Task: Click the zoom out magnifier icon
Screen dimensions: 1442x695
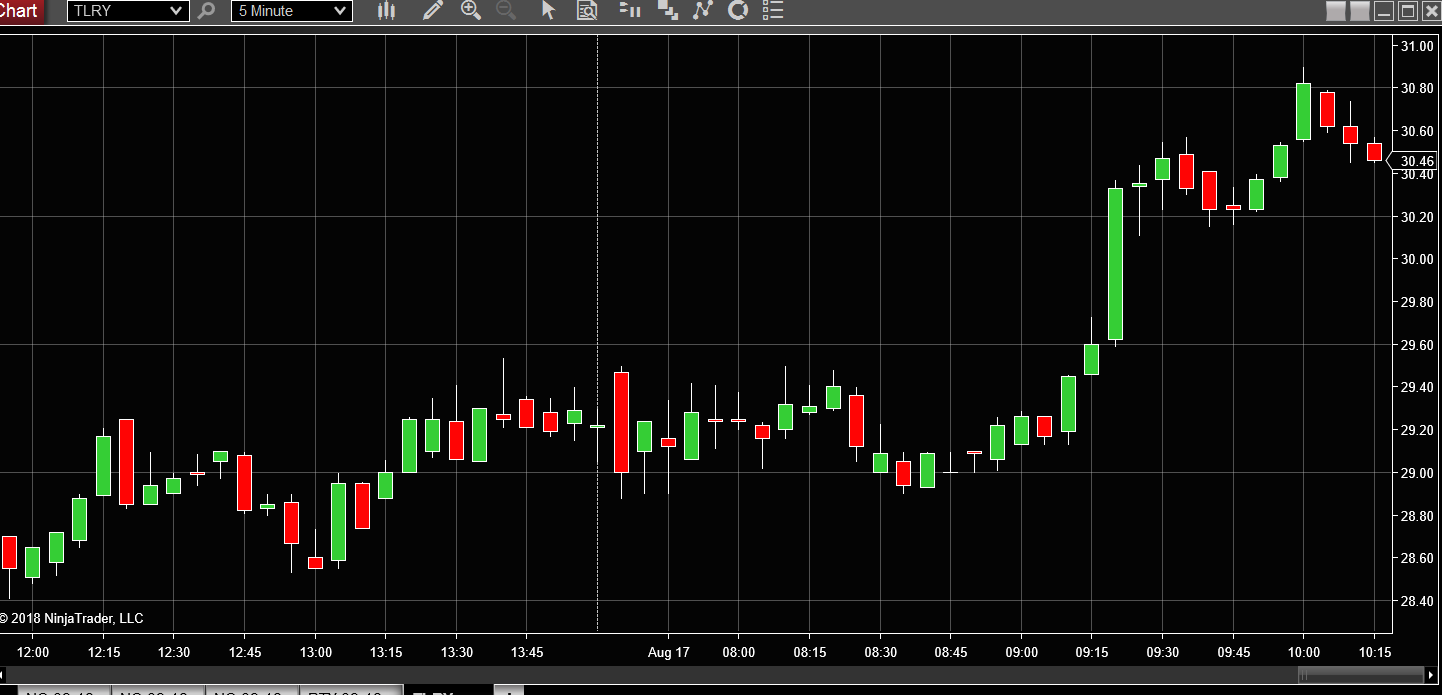Action: pos(506,11)
